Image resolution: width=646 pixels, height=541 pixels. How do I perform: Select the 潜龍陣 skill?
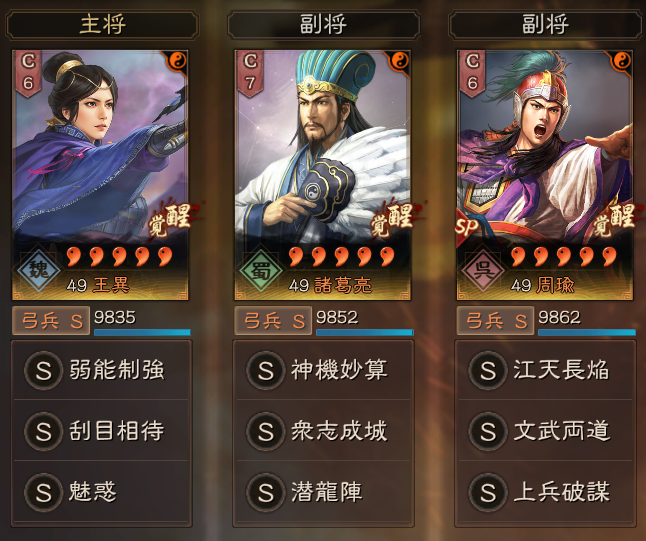click(323, 492)
